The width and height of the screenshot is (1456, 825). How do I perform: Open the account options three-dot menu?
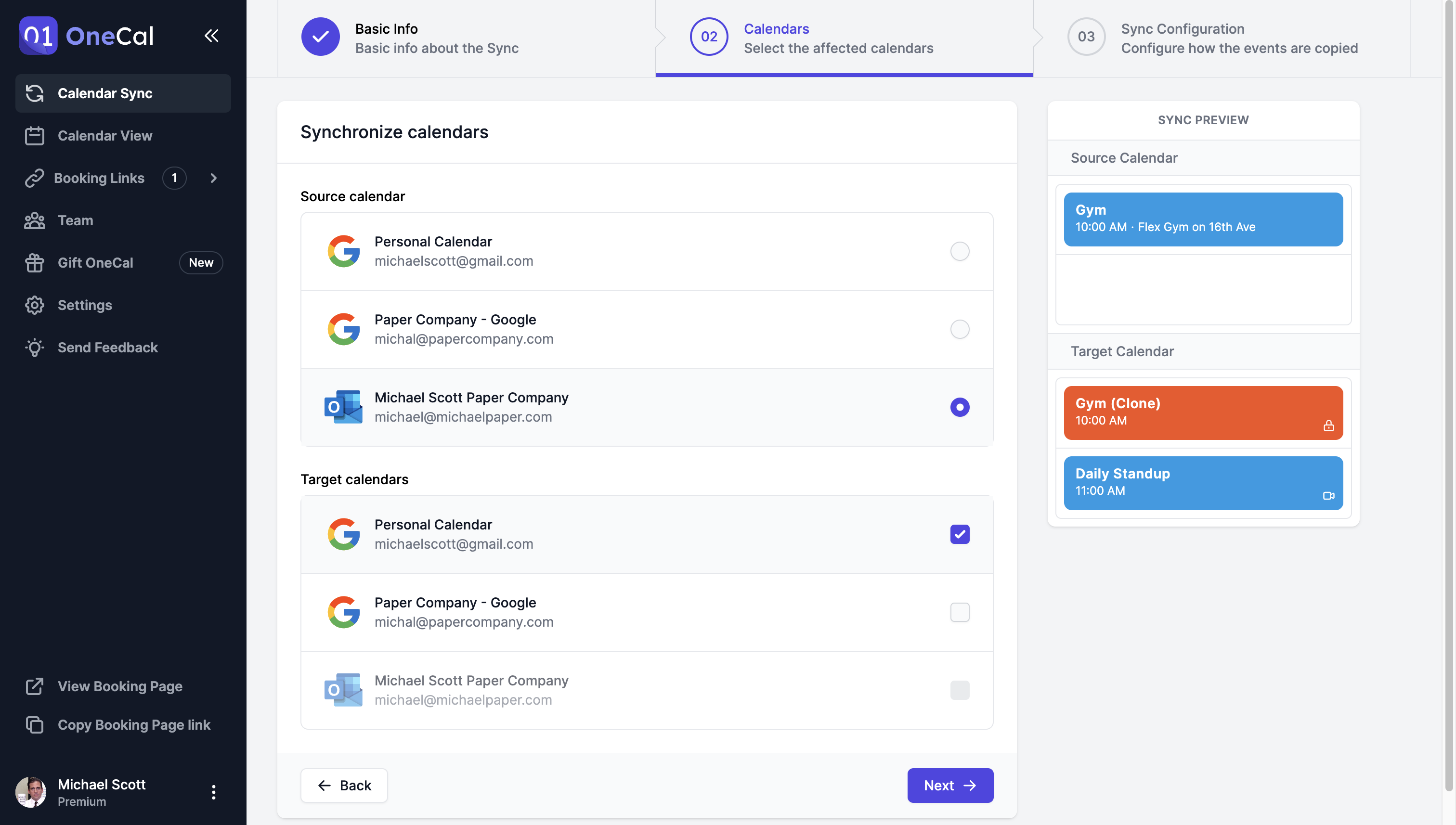tap(214, 792)
